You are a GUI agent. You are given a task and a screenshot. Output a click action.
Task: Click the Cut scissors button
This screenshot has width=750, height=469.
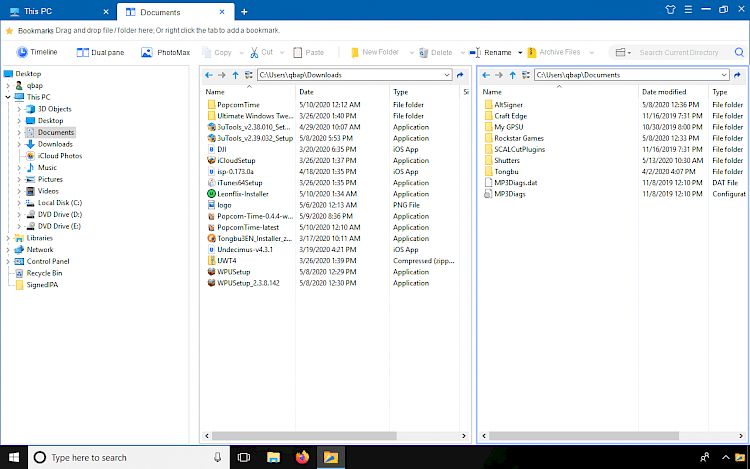[x=261, y=52]
